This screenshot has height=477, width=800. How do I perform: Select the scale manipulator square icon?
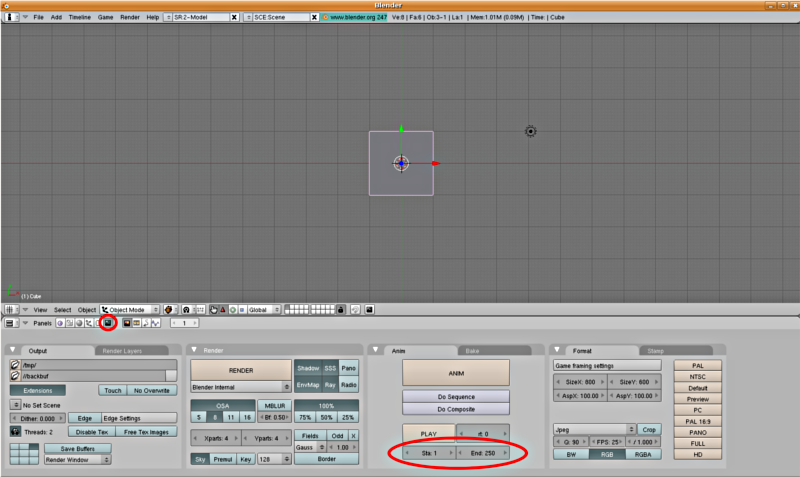click(x=242, y=310)
